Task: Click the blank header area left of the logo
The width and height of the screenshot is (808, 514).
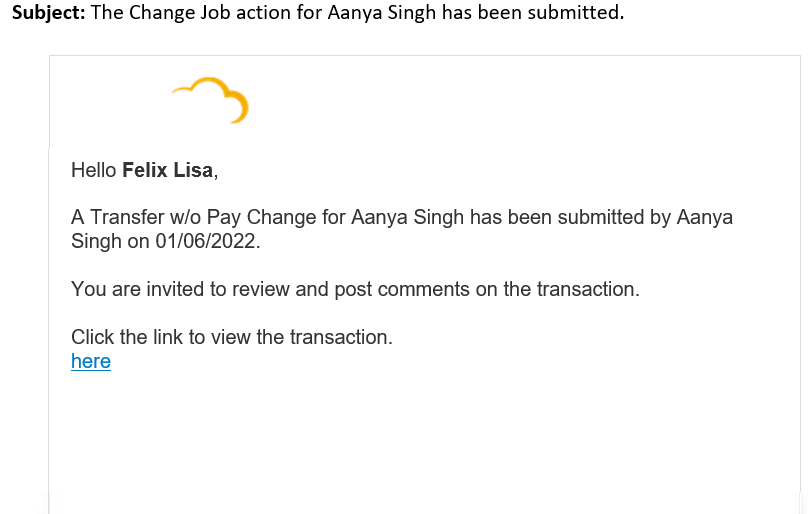Action: pos(108,101)
